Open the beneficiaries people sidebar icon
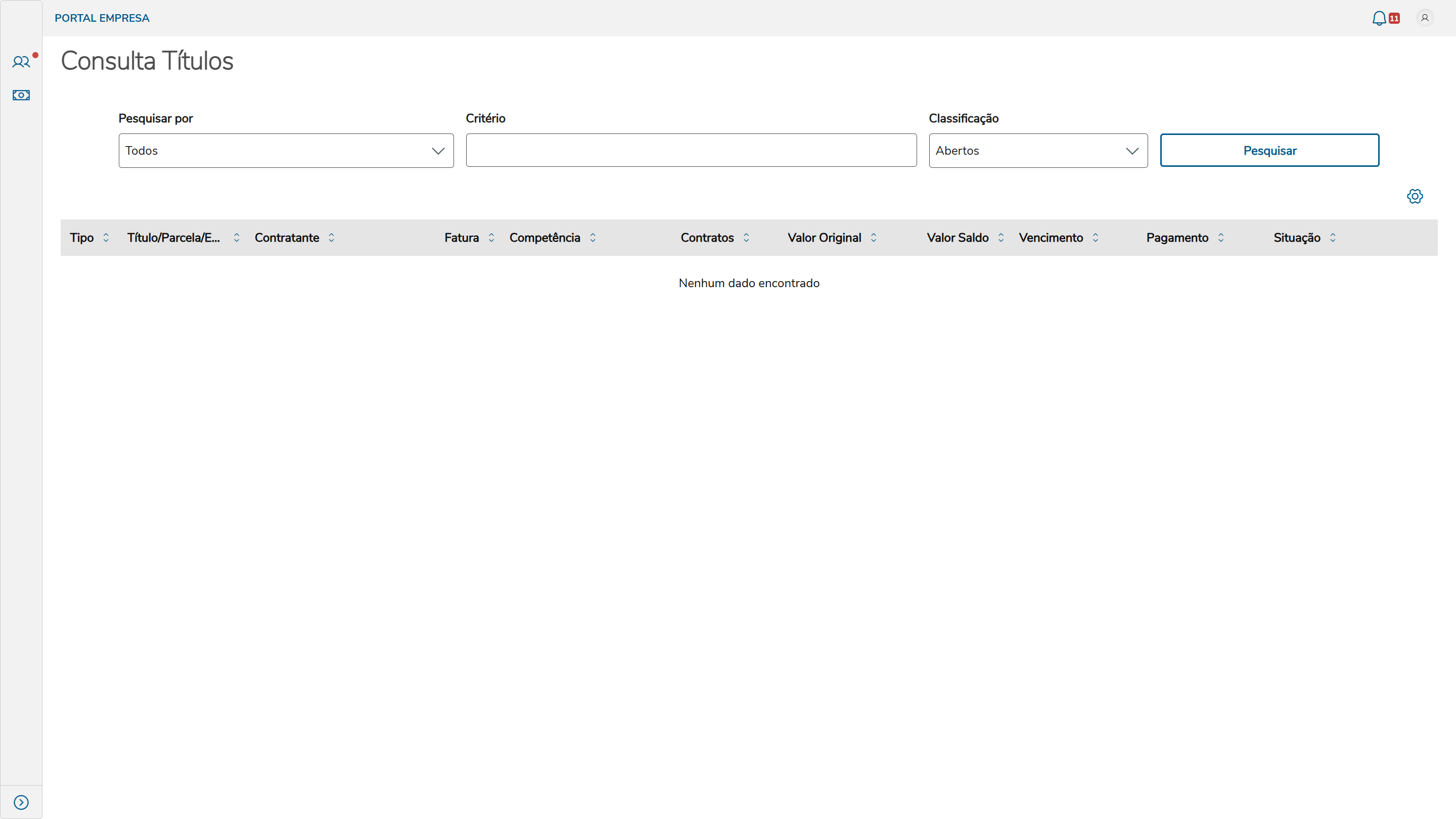 [21, 62]
